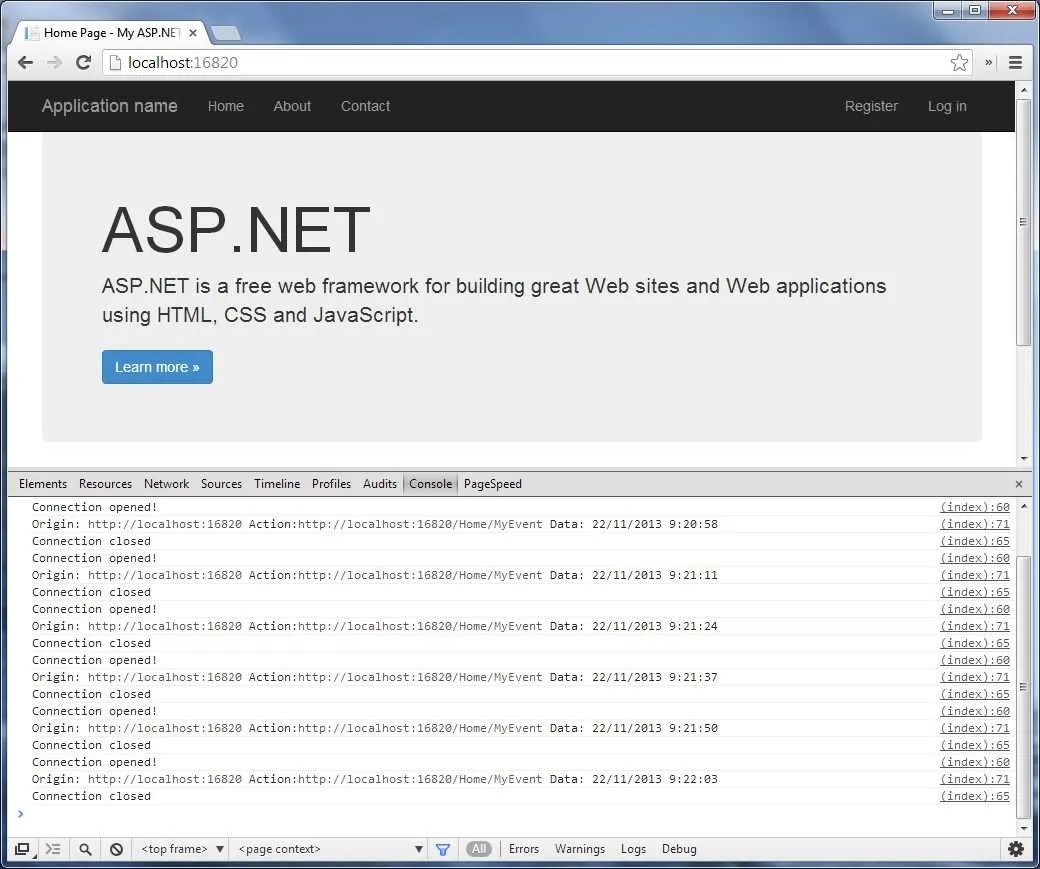
Task: Click the Log in link
Action: (947, 106)
